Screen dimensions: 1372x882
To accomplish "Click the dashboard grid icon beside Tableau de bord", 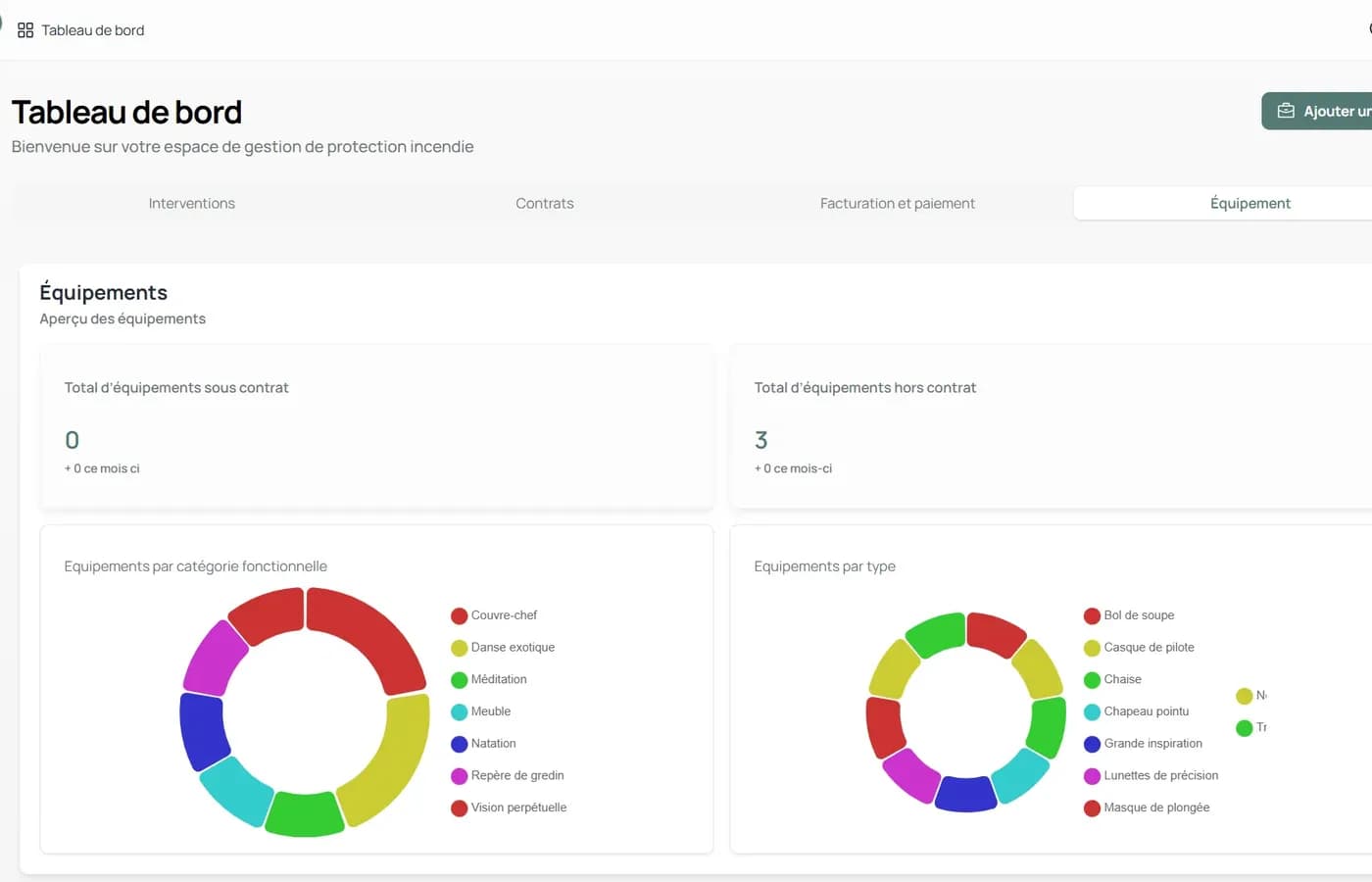I will point(25,30).
